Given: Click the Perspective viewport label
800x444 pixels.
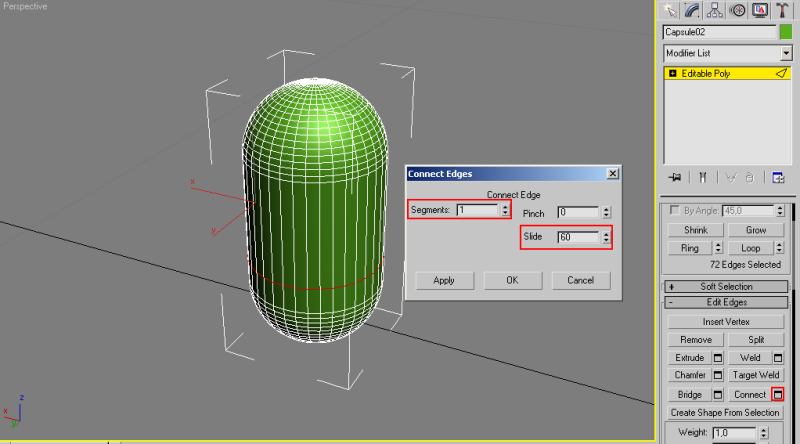Looking at the screenshot, I should [x=25, y=7].
